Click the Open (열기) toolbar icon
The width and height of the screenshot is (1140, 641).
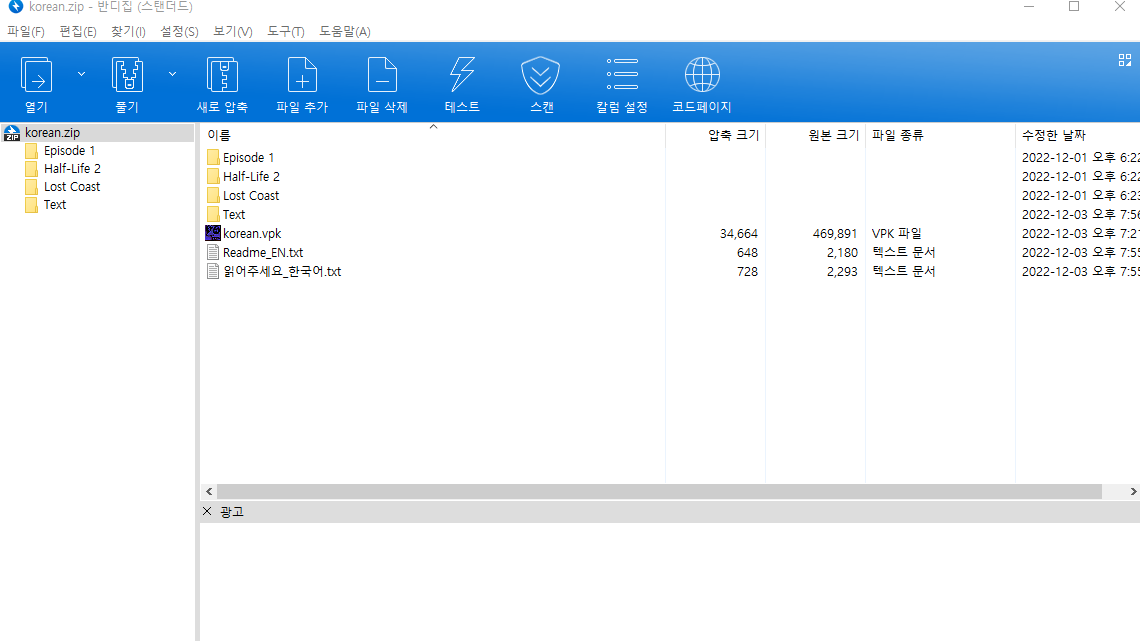[36, 75]
